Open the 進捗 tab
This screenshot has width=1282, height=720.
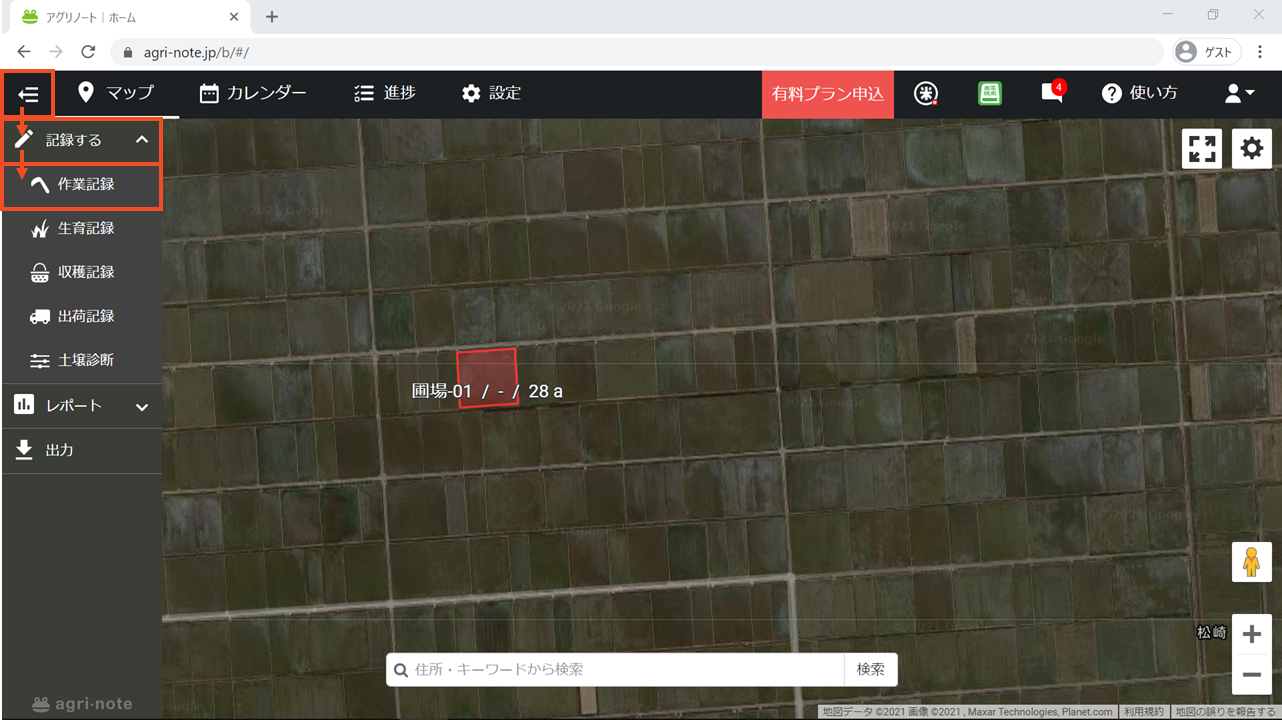pos(385,93)
